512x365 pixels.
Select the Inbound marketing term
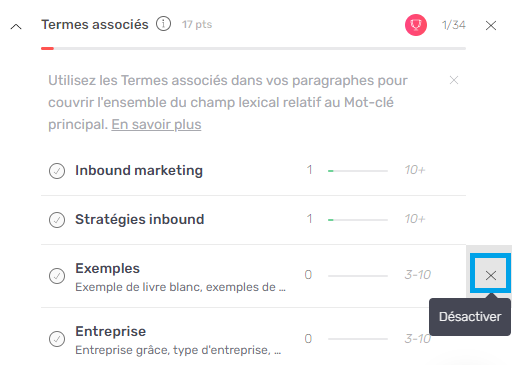tap(139, 170)
